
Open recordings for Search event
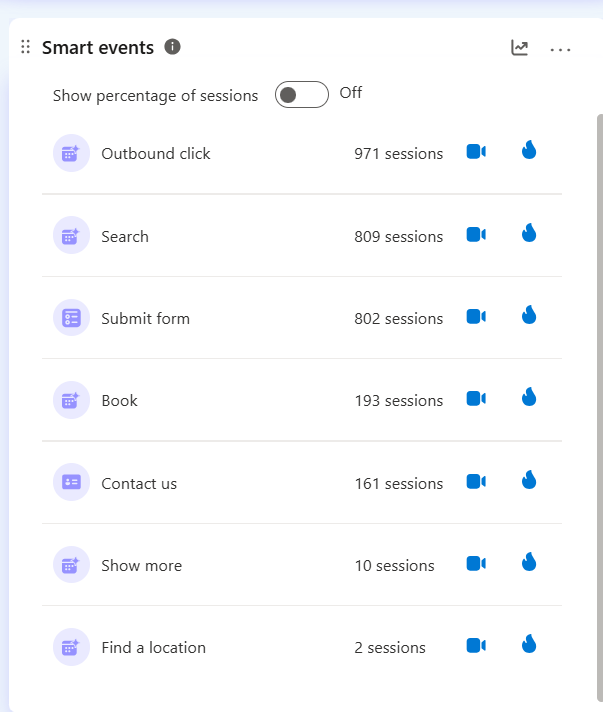(476, 235)
